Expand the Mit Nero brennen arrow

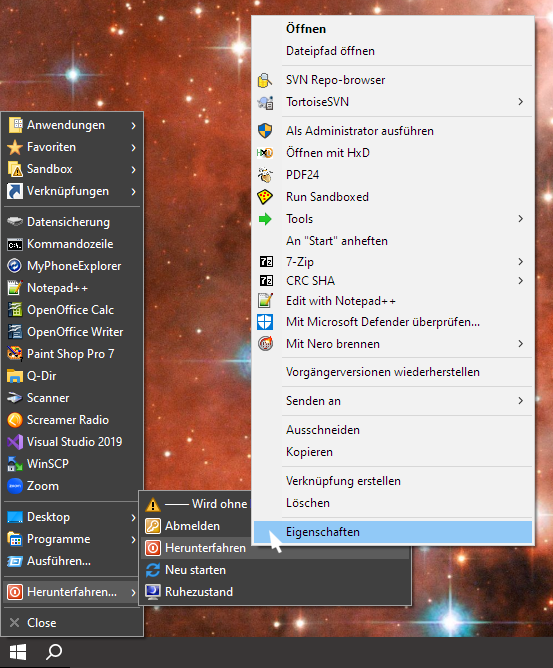[x=521, y=344]
